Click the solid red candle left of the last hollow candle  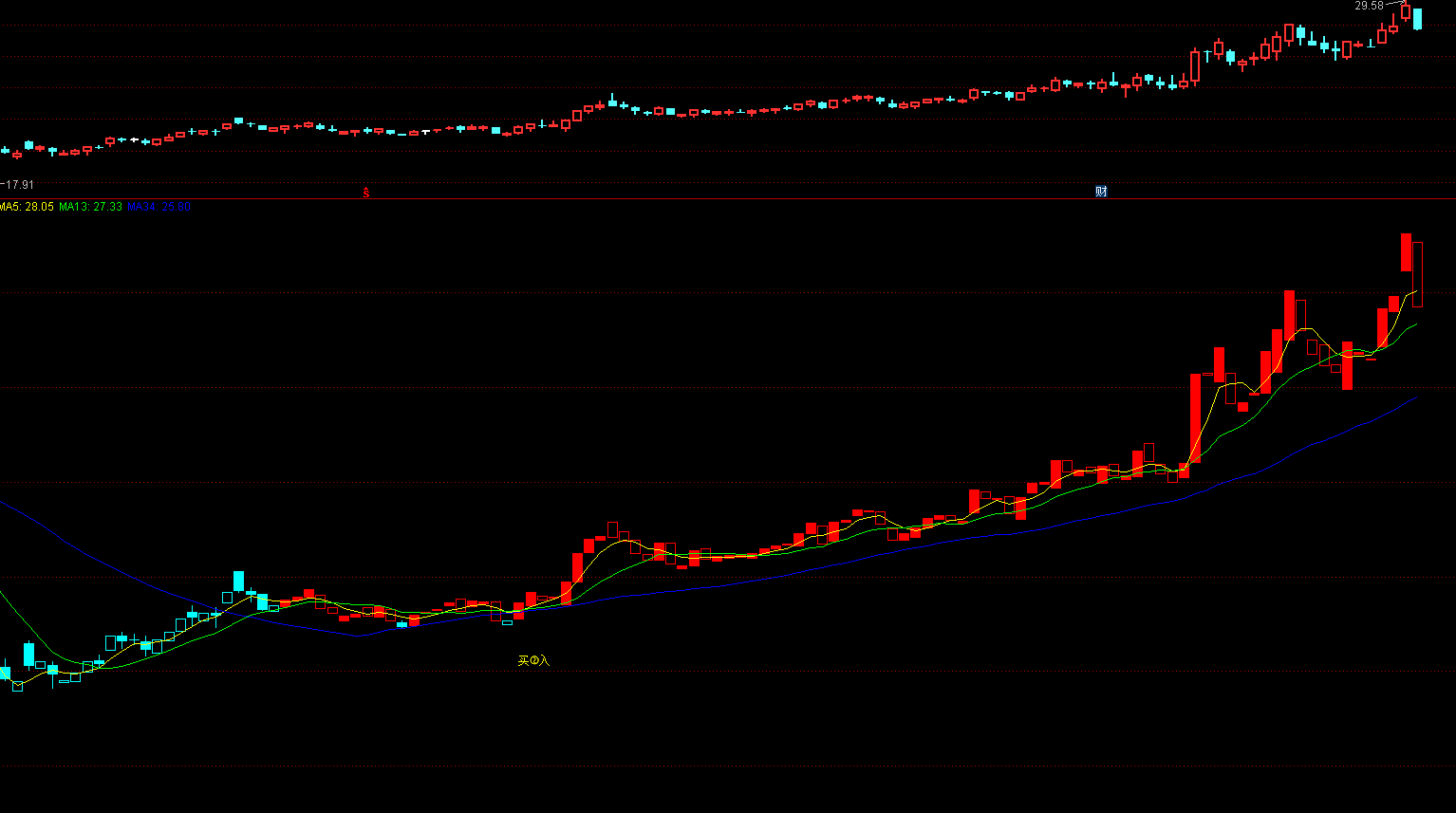(1406, 252)
